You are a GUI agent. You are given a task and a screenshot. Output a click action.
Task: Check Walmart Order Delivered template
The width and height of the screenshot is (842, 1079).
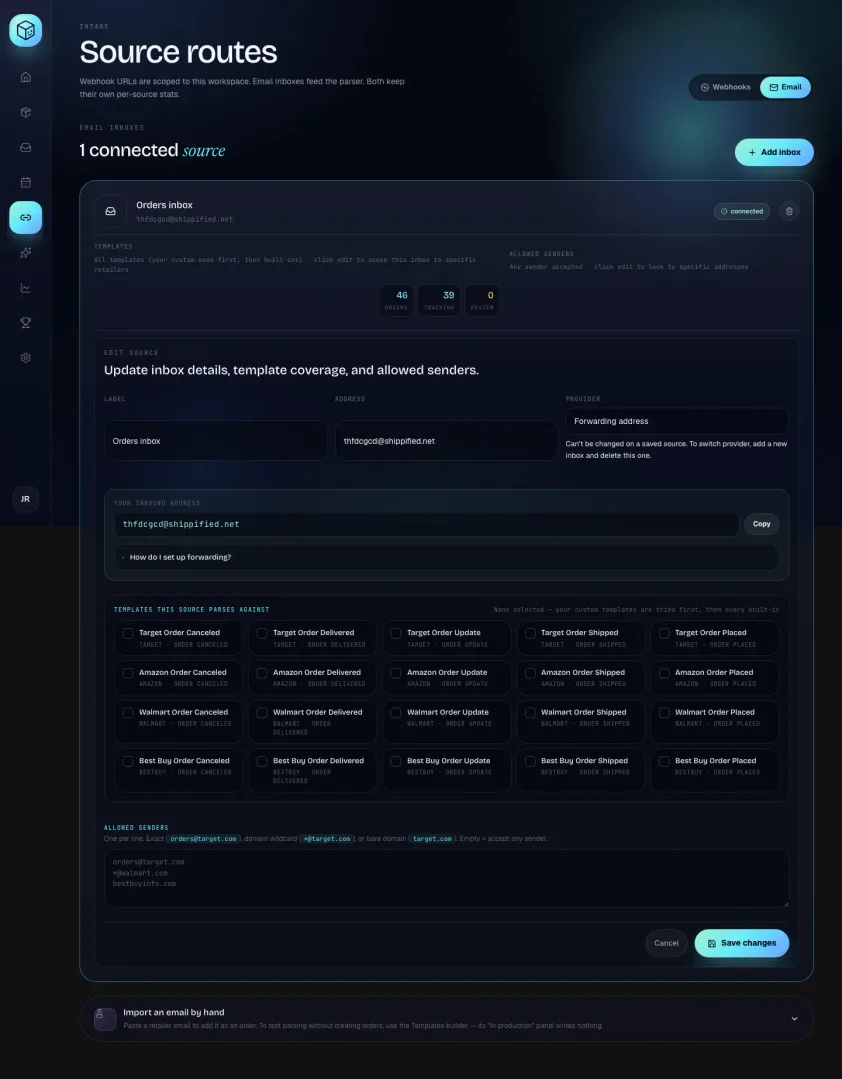[262, 713]
